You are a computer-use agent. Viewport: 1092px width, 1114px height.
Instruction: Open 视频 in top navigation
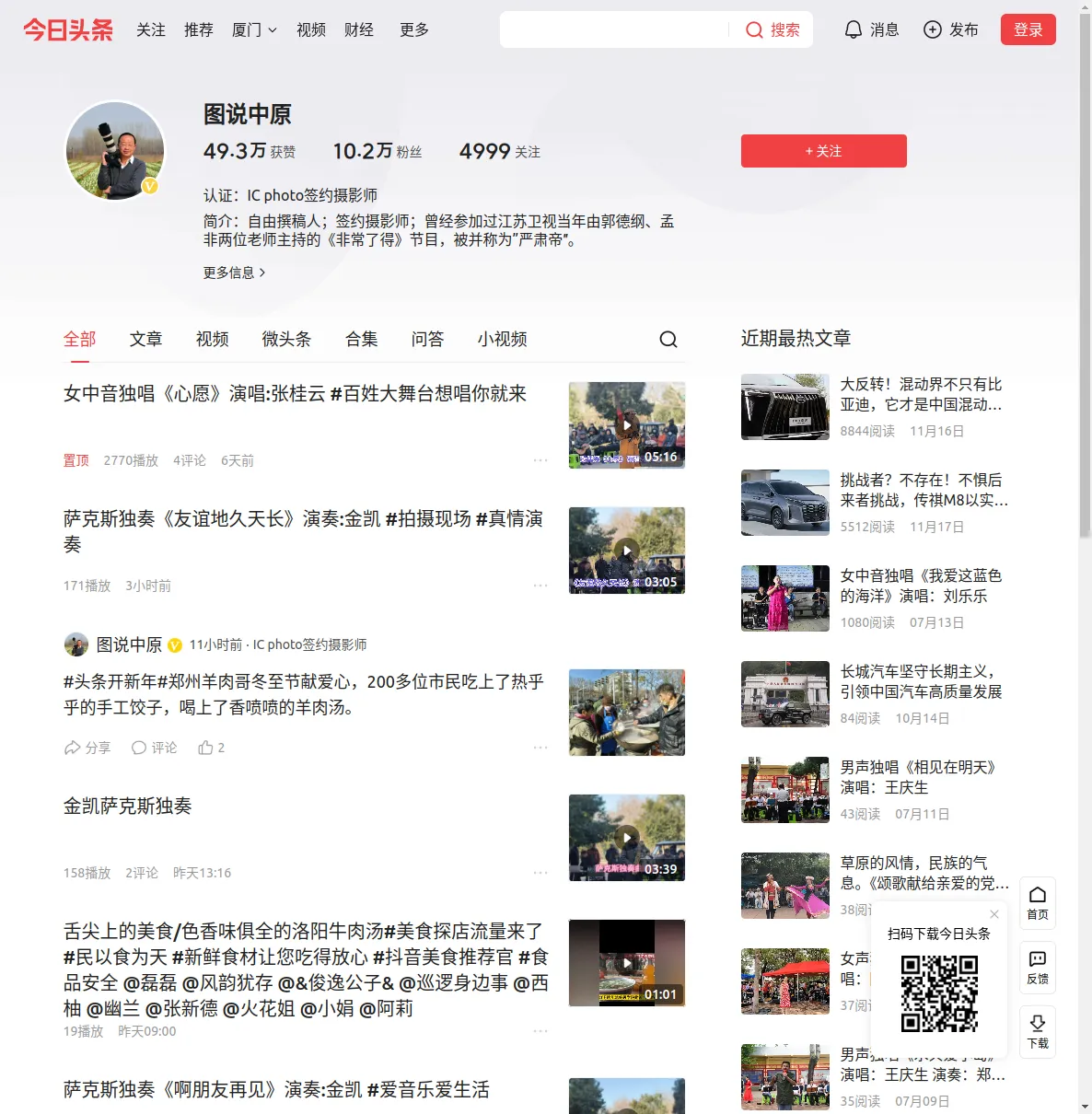(311, 29)
